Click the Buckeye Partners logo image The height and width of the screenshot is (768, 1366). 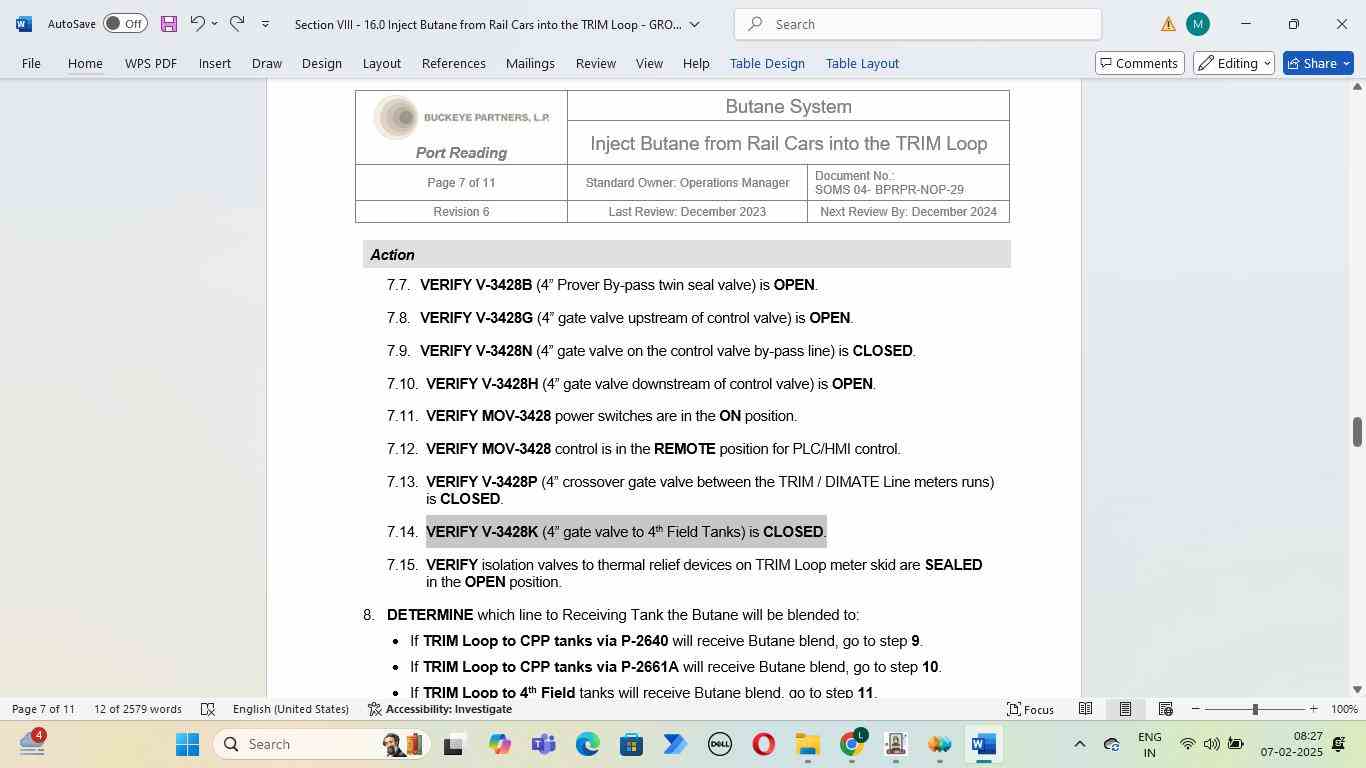[x=462, y=118]
